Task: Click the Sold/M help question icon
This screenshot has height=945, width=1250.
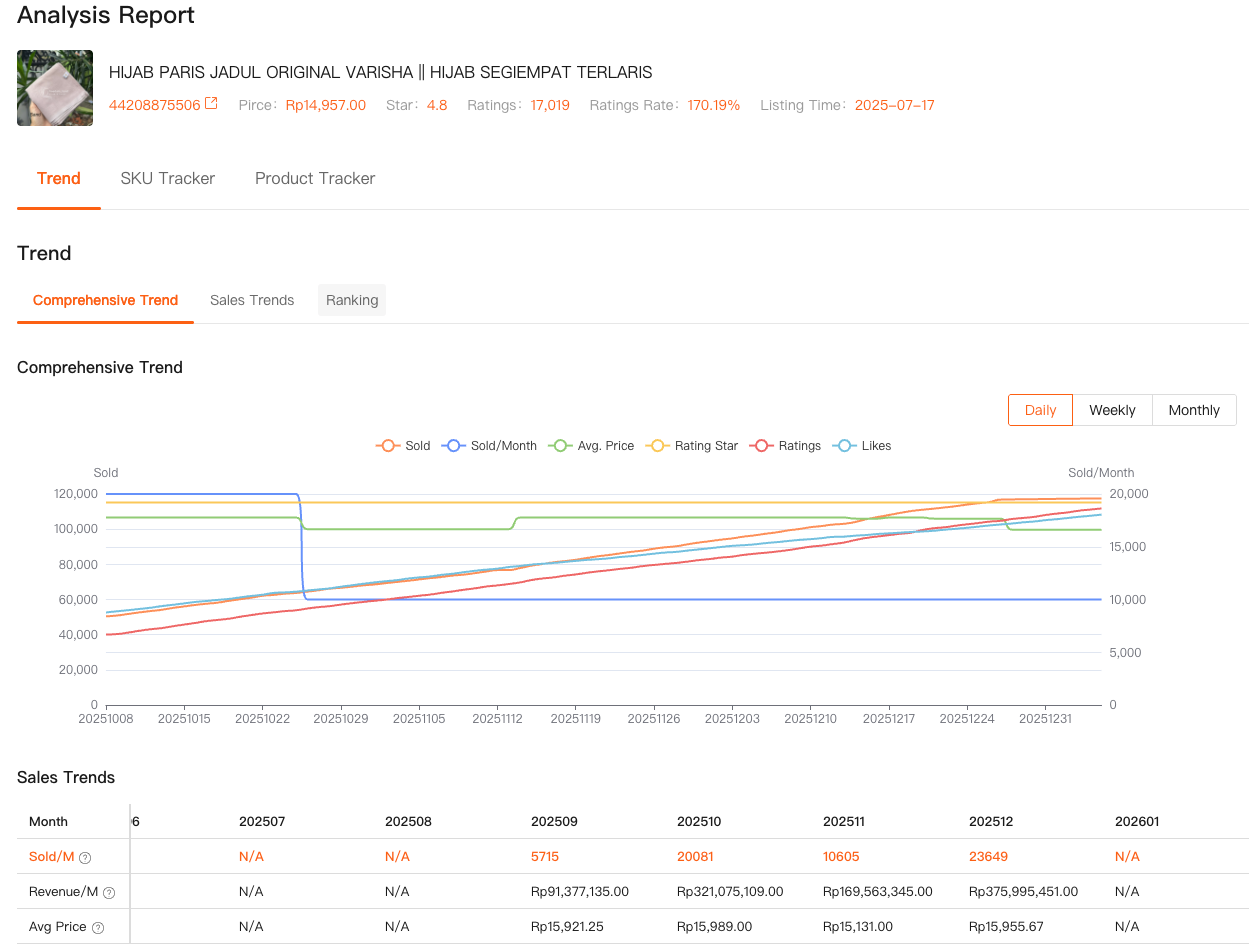Action: pos(85,857)
